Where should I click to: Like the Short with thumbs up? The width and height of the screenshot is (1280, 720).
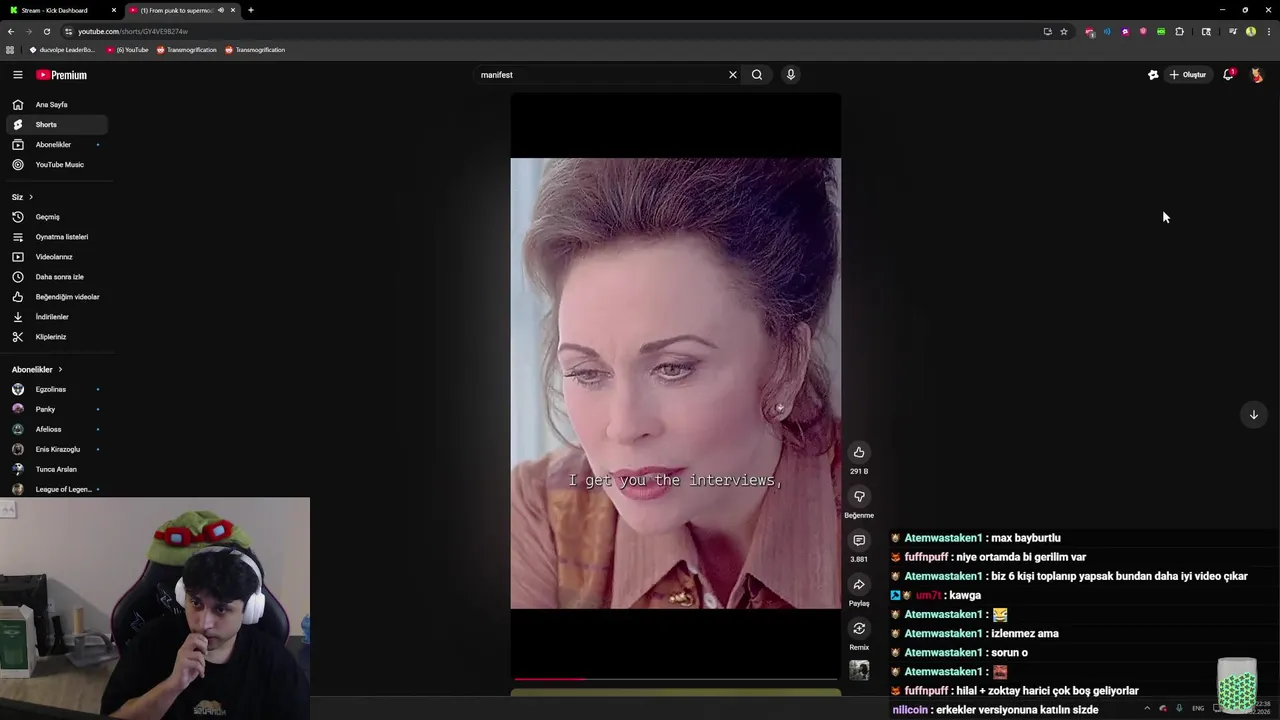pyautogui.click(x=859, y=452)
